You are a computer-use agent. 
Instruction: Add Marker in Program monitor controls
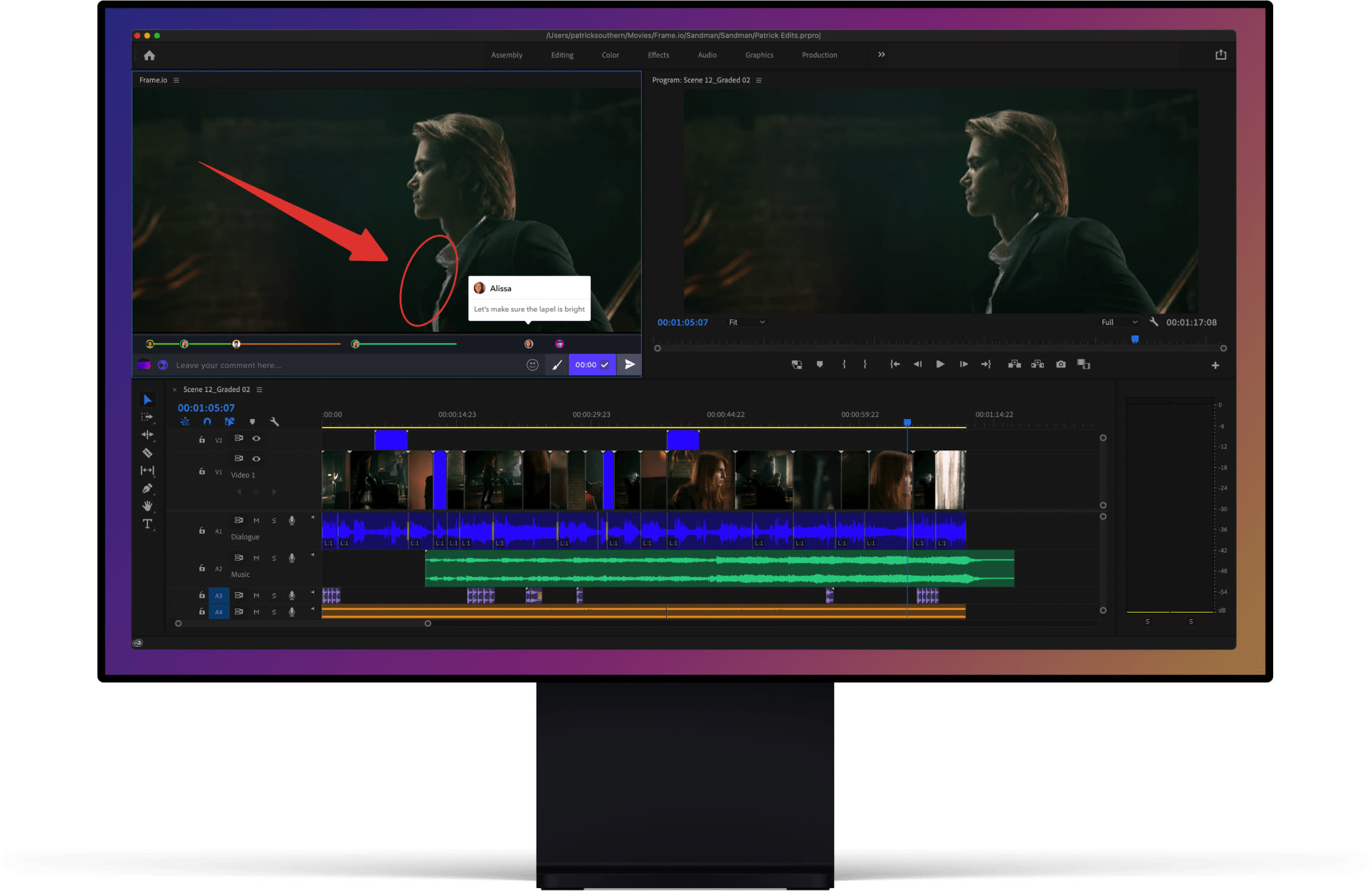pos(820,364)
